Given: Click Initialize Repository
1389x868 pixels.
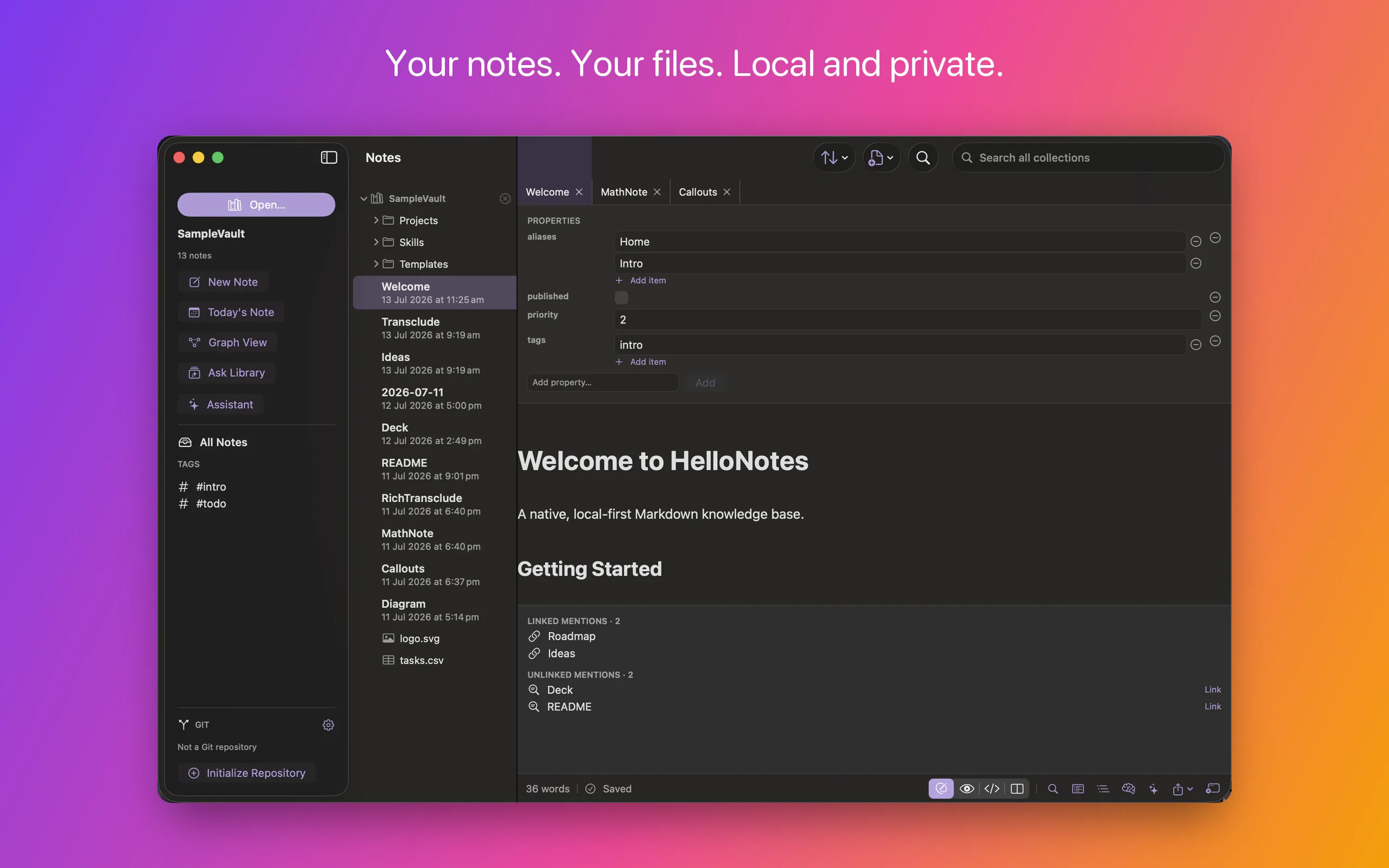Looking at the screenshot, I should [x=246, y=773].
